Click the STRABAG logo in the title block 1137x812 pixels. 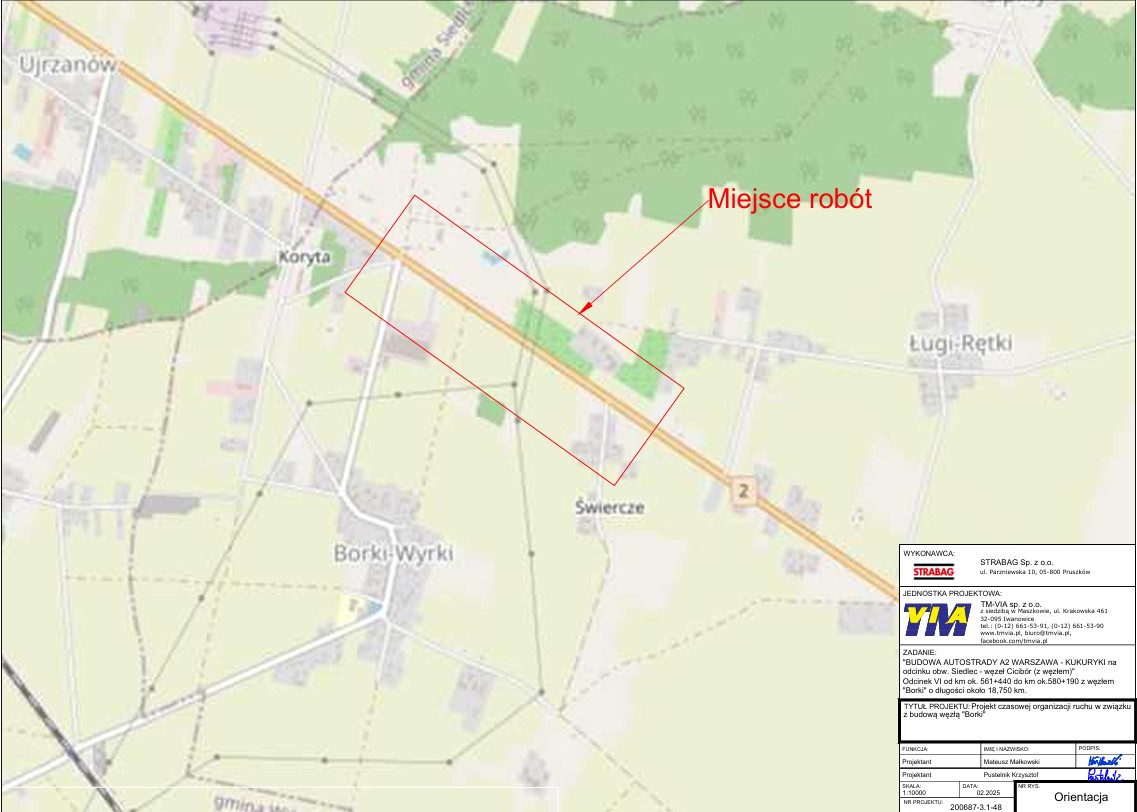(933, 572)
